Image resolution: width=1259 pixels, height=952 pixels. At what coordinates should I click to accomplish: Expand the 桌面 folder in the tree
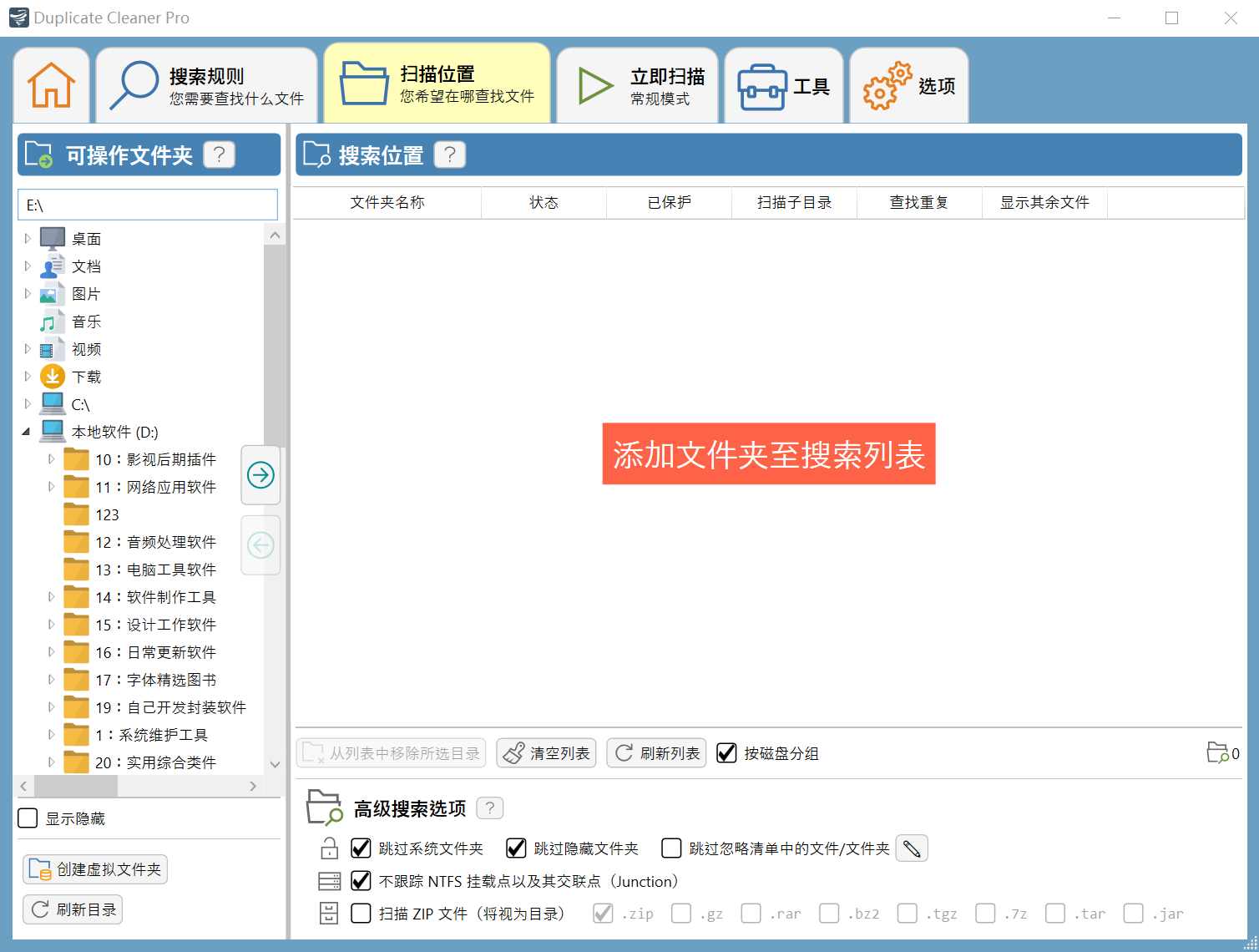pos(28,238)
